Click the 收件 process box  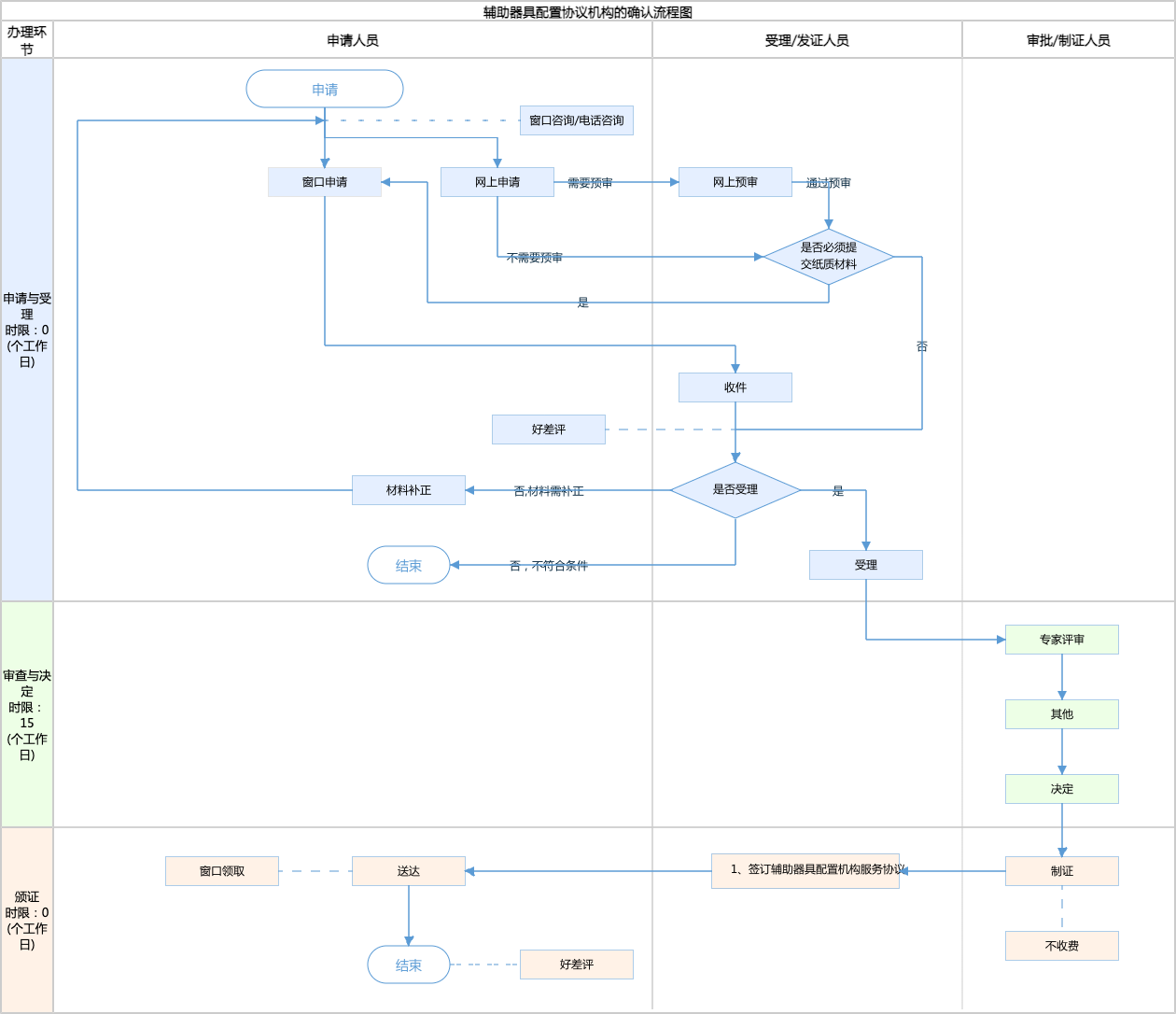pos(735,387)
